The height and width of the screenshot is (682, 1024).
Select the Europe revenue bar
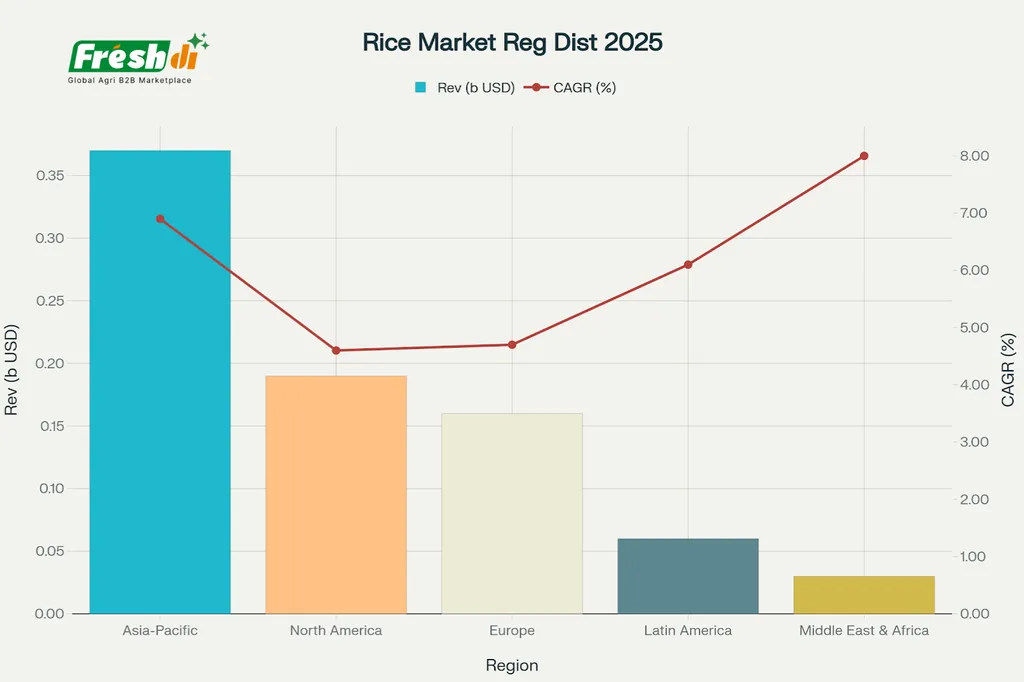512,513
